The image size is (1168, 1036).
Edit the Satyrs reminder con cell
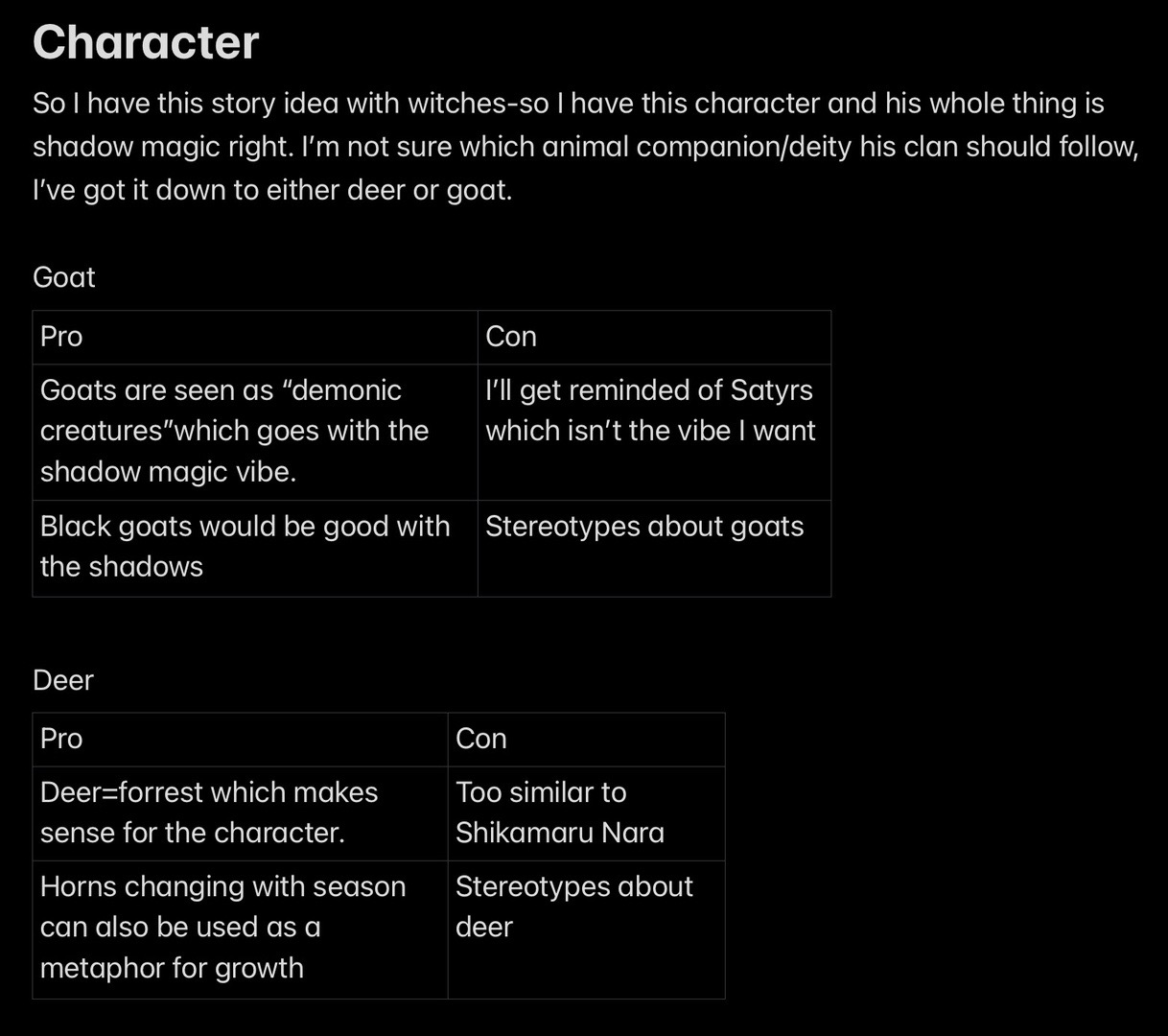click(654, 432)
